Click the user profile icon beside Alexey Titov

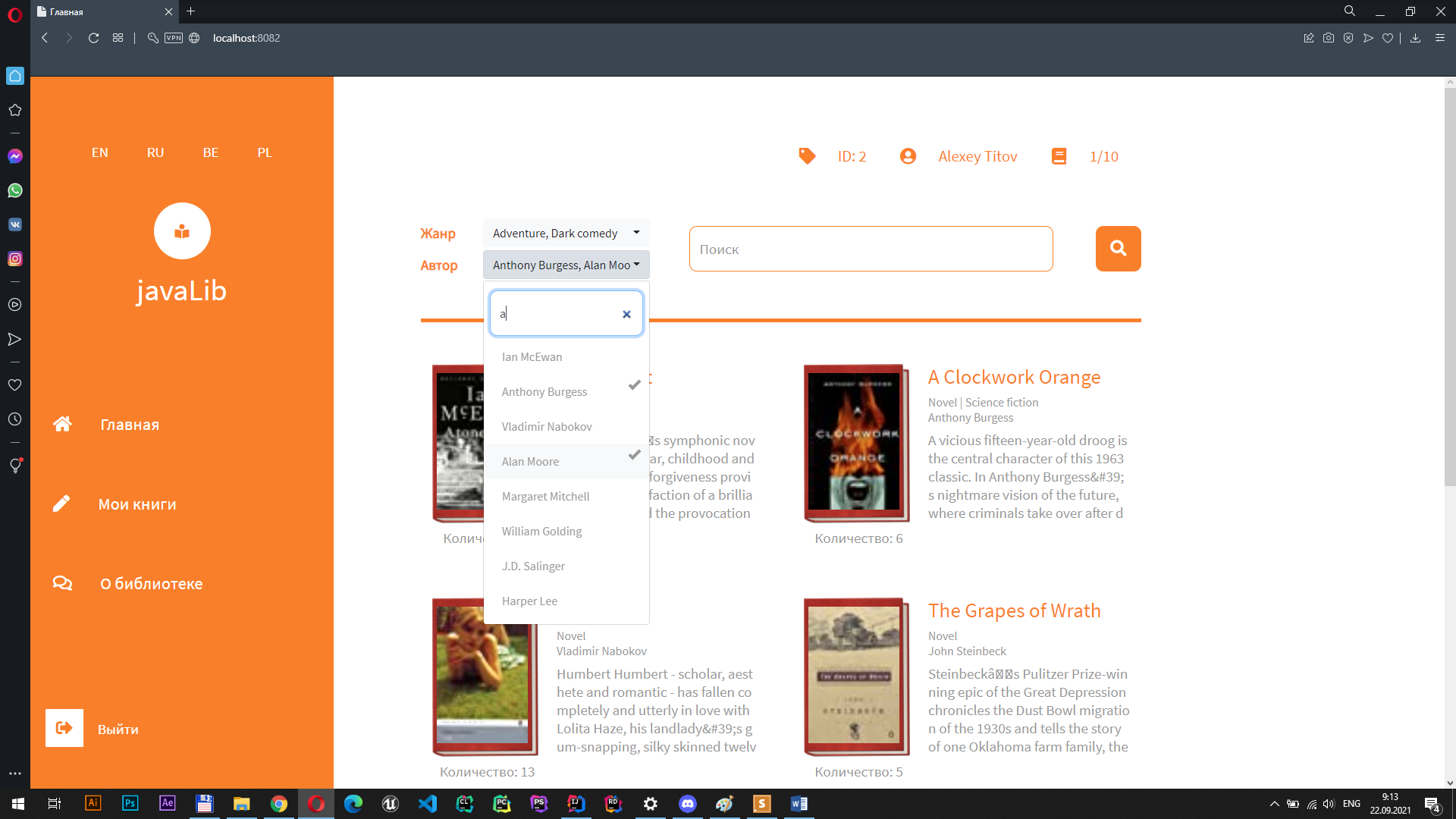(908, 156)
